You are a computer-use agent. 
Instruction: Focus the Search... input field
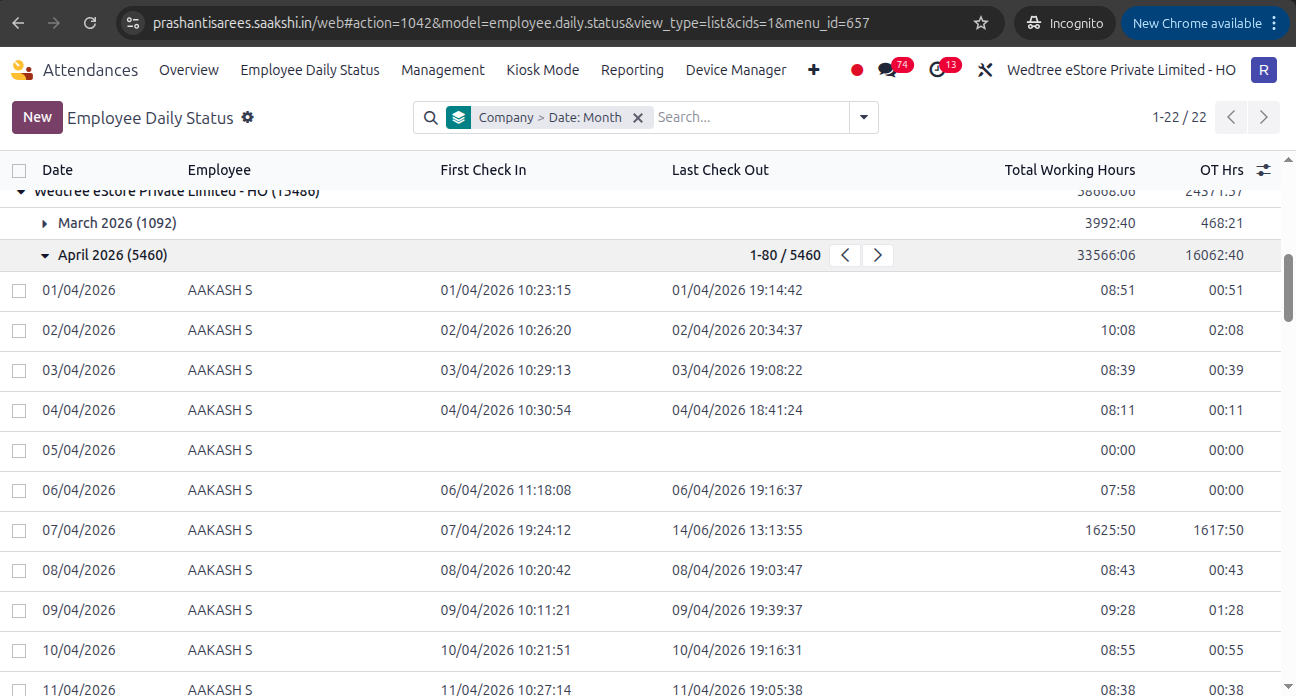752,117
